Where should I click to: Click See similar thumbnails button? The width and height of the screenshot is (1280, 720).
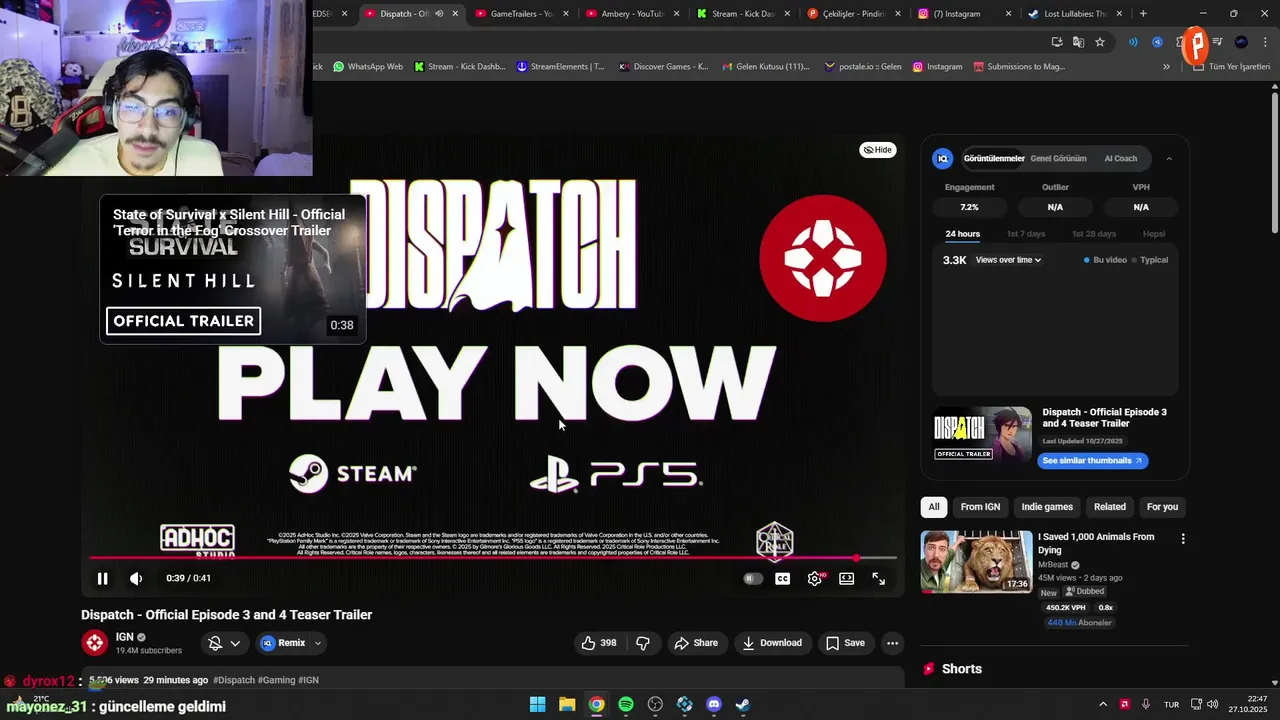(1092, 461)
